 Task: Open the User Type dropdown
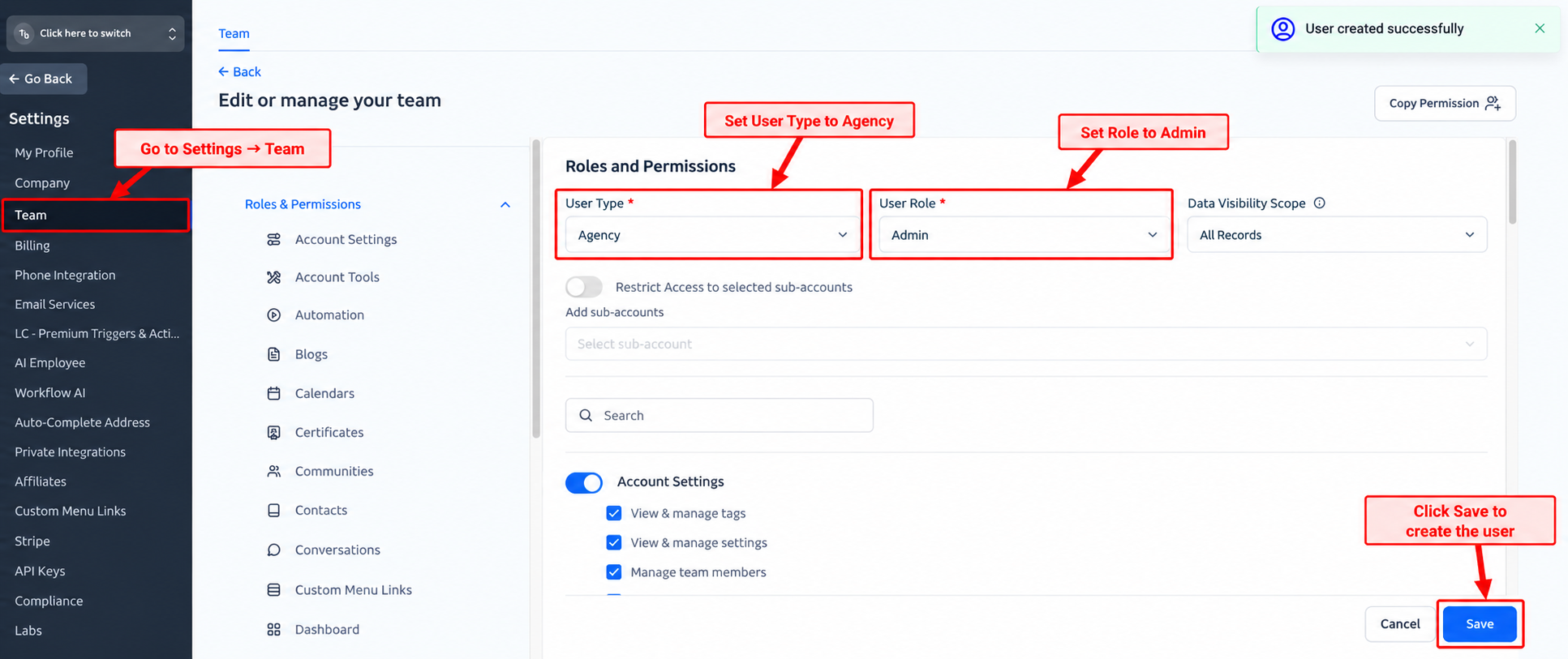click(x=712, y=235)
